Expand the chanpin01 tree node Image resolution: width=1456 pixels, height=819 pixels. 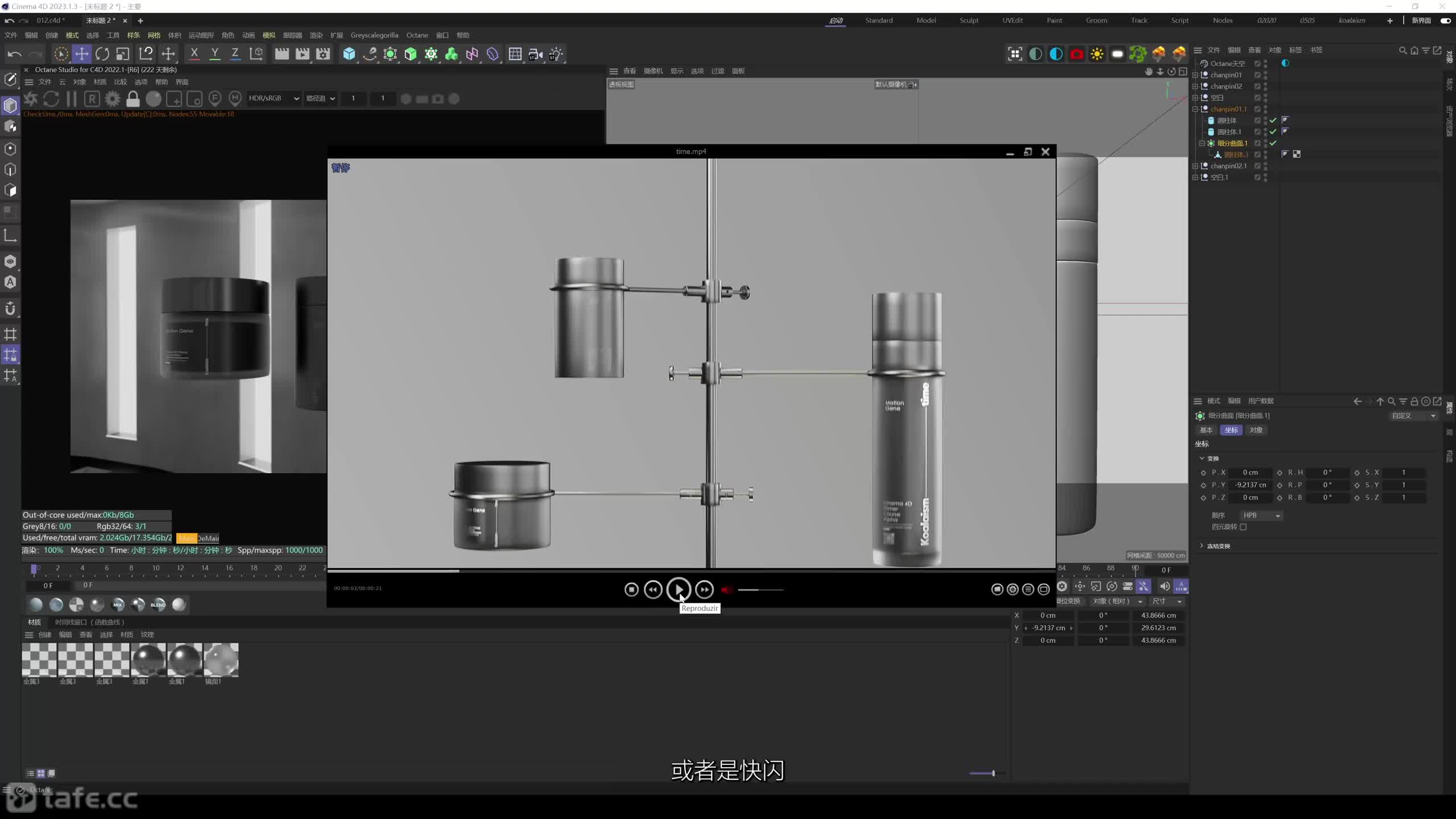[1195, 75]
